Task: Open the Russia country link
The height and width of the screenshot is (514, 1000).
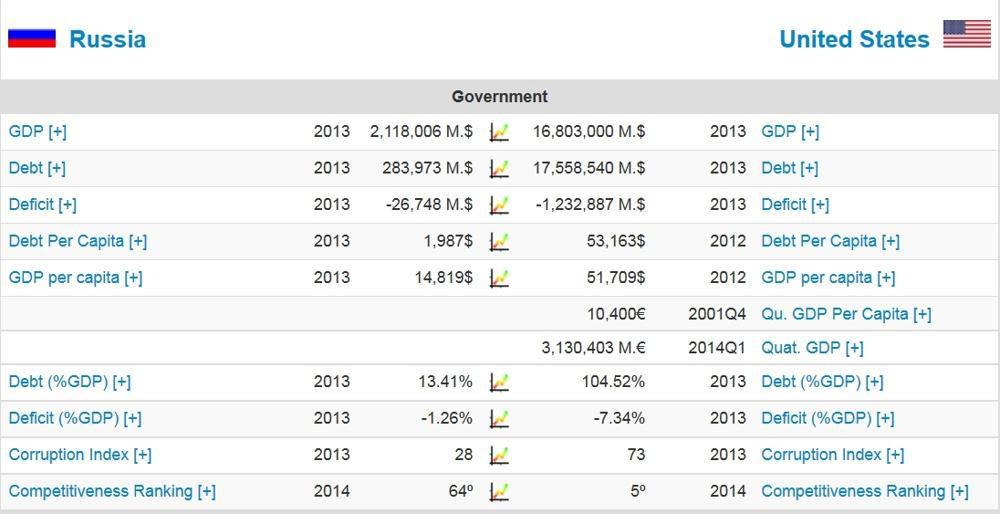Action: click(107, 39)
